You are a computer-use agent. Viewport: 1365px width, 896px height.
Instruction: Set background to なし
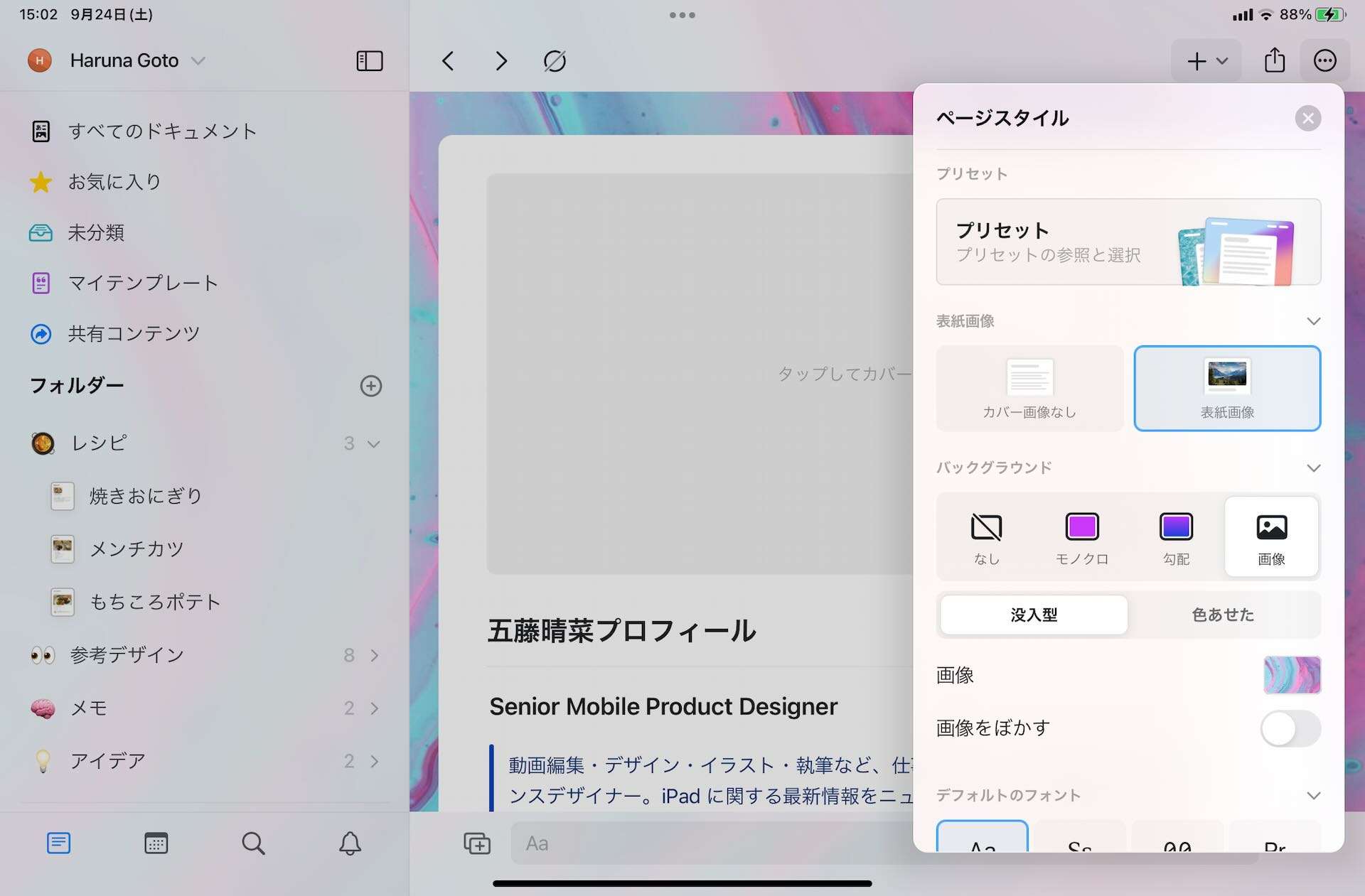click(x=986, y=537)
